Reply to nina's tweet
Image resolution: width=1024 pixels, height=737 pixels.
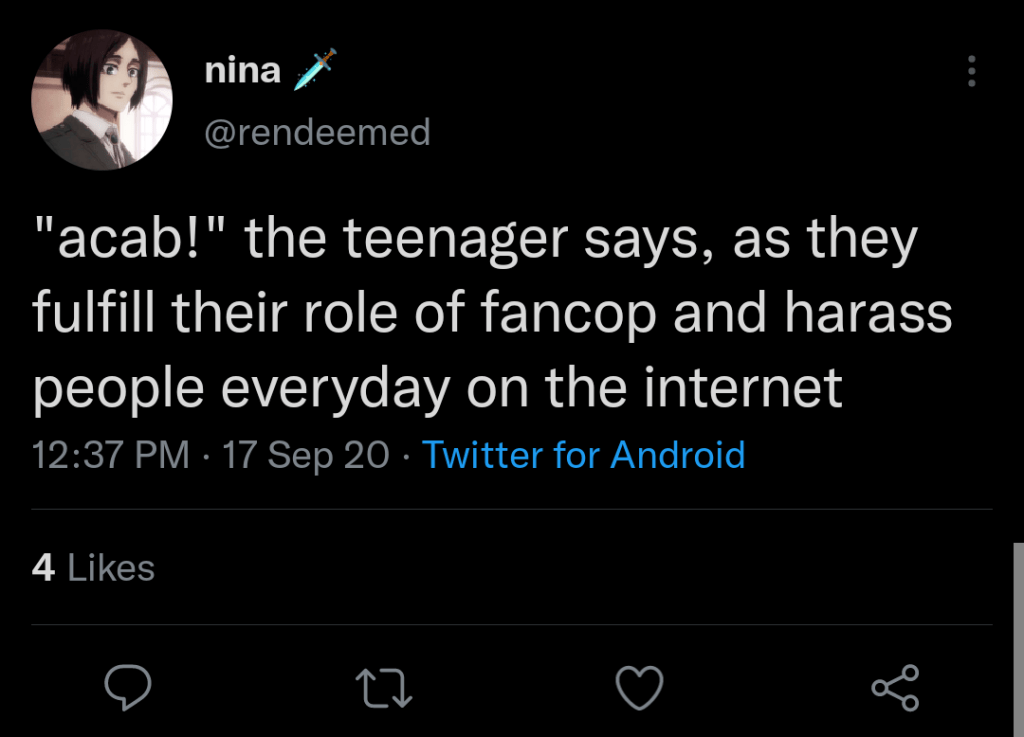coord(128,688)
